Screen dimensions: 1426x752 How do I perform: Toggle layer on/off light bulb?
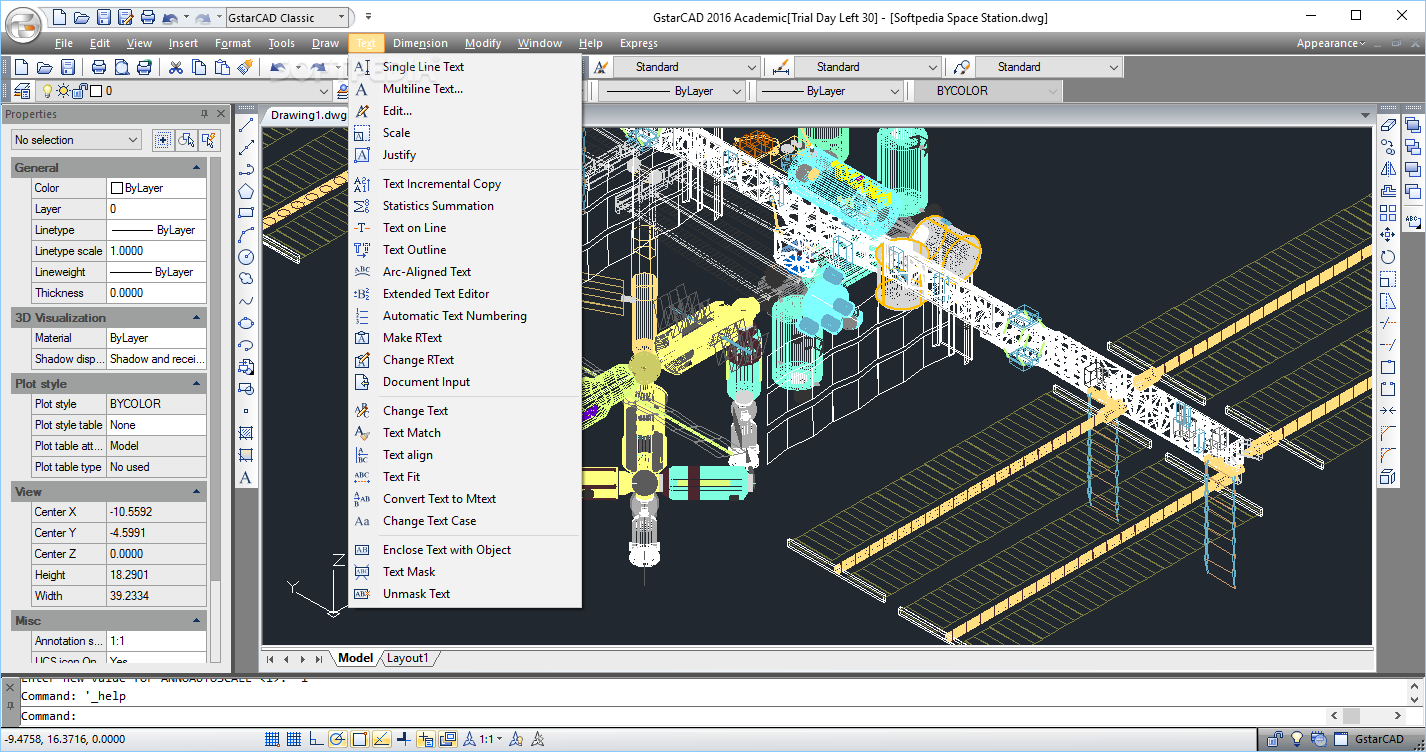pos(46,91)
